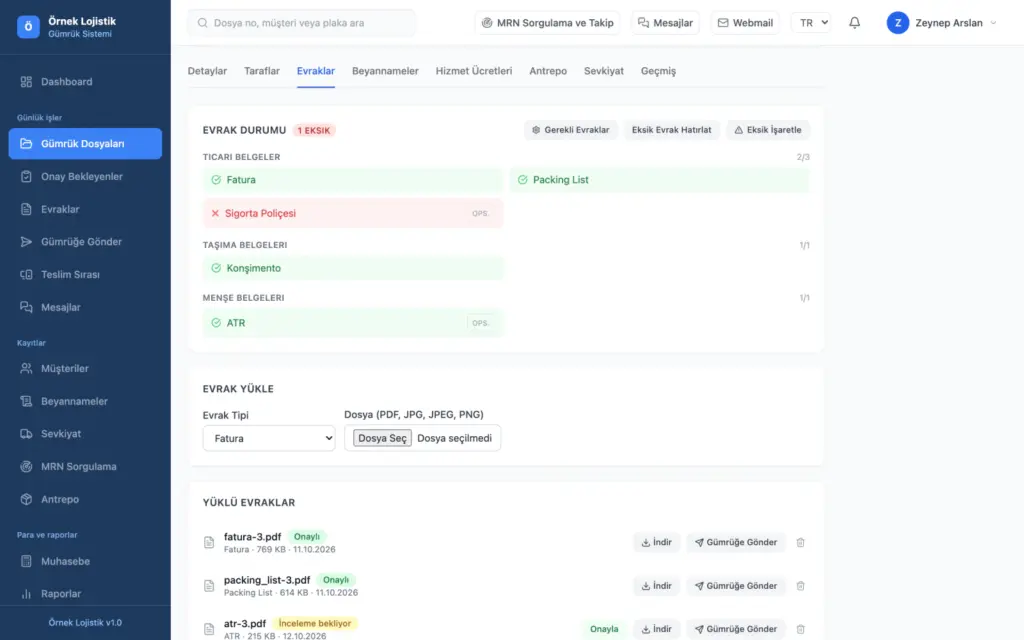Click the file icon beside fatura-3.pdf
The height and width of the screenshot is (640, 1024).
point(209,542)
